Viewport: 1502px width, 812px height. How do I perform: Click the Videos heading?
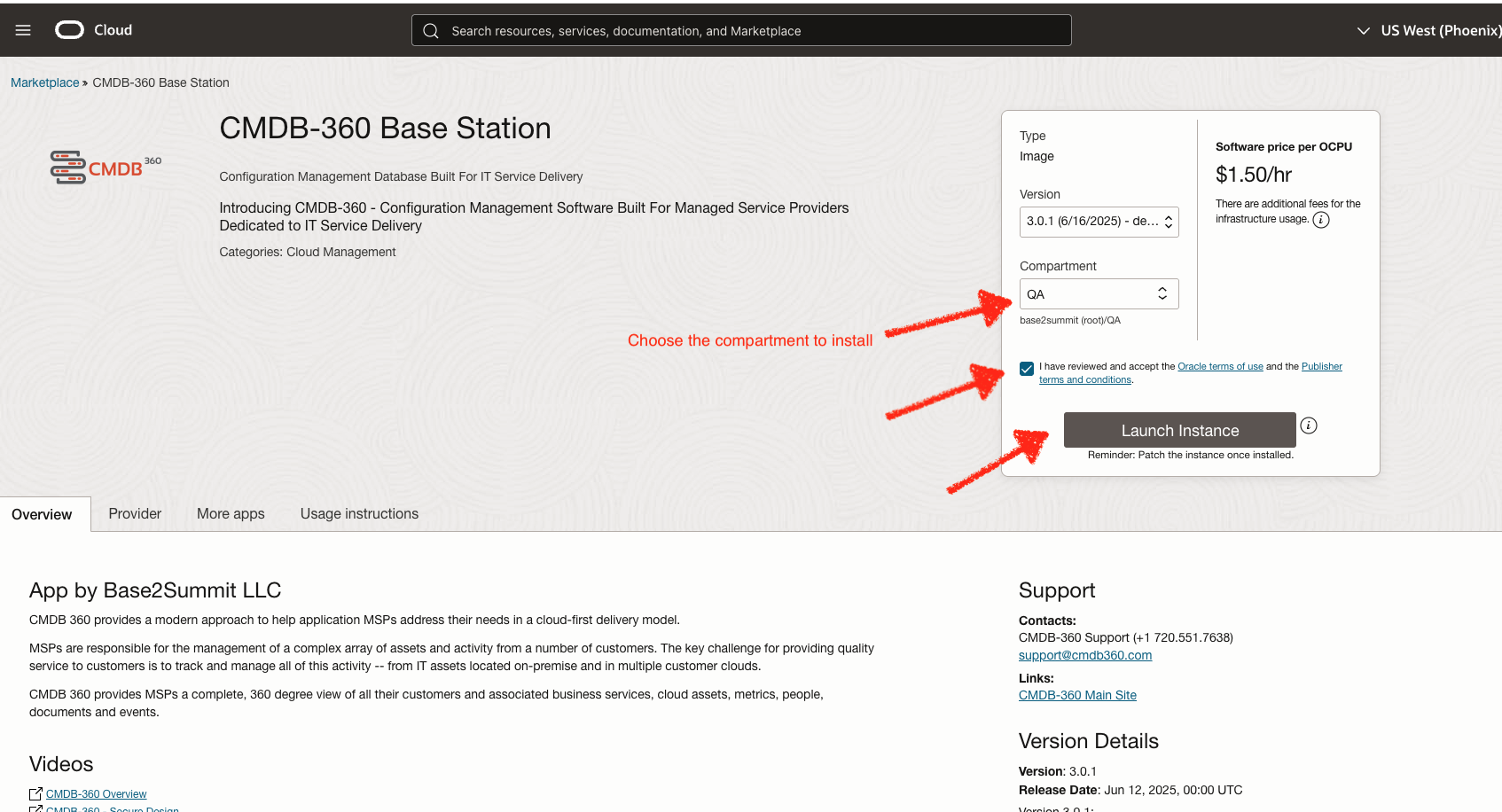coord(61,764)
